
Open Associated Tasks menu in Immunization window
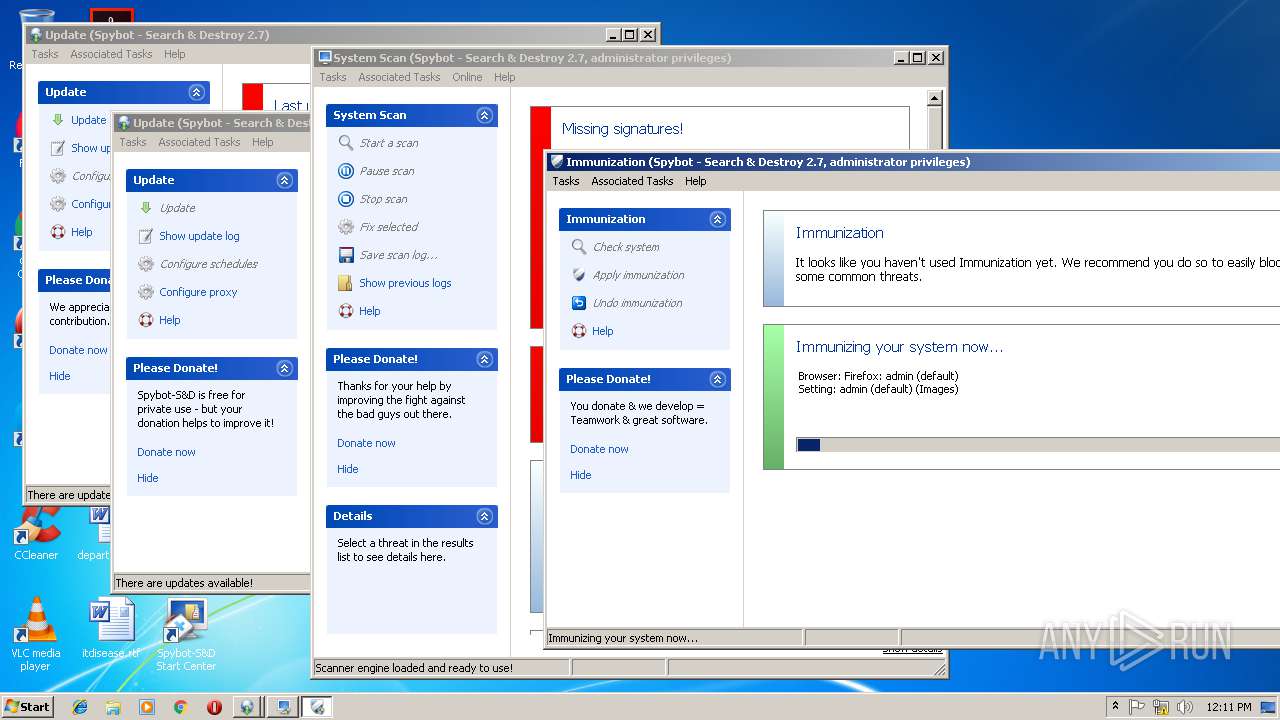[x=632, y=181]
